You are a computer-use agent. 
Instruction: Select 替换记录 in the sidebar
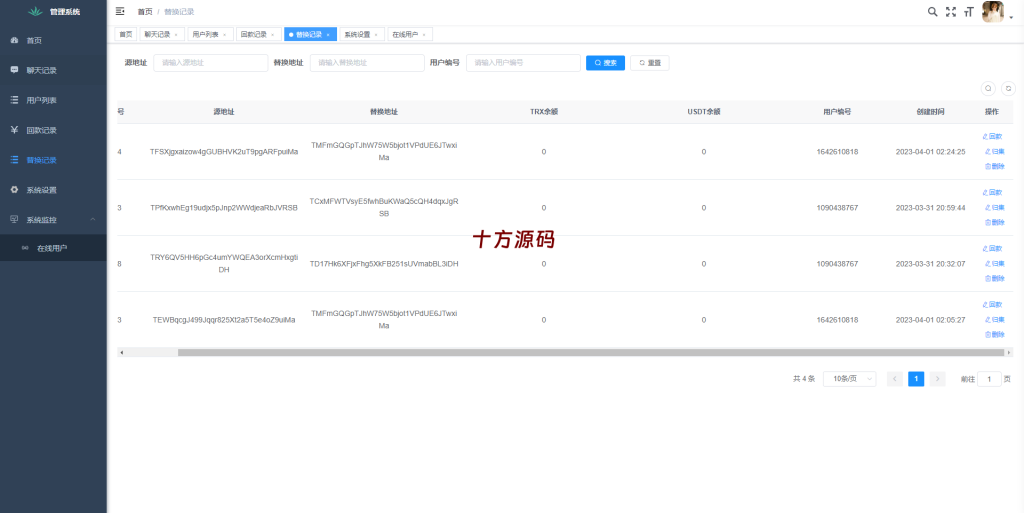click(x=54, y=161)
